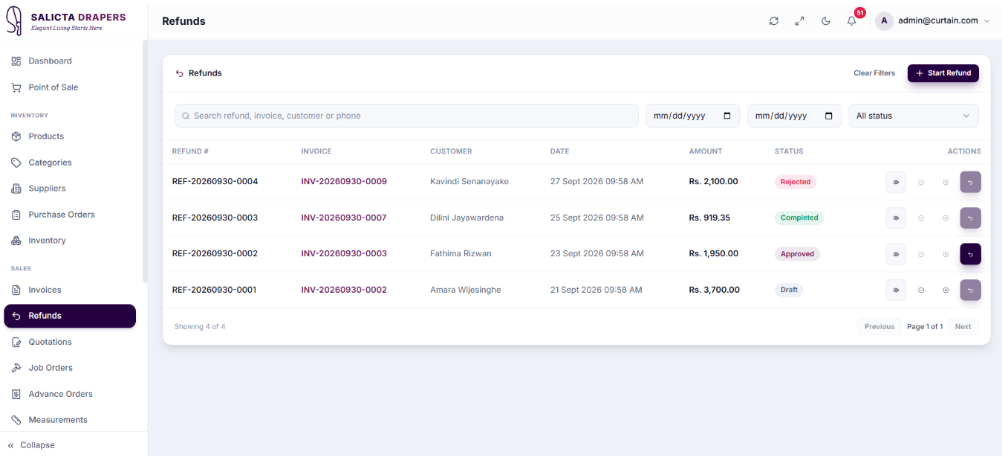1002x456 pixels.
Task: Select refund number REF-20260930-0004
Action: pos(215,182)
